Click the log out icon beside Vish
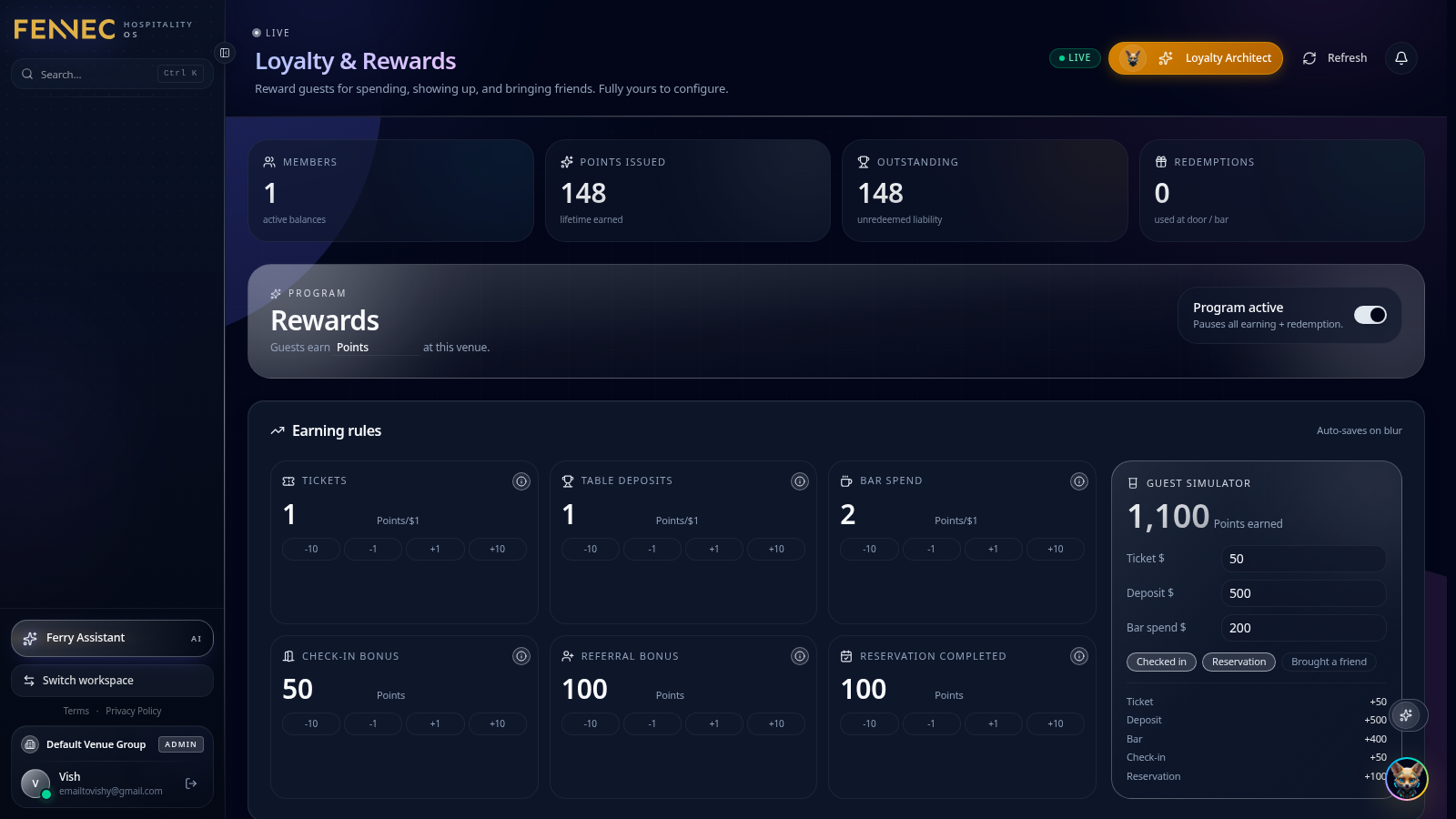Screen dimensions: 1456x819 (191, 784)
